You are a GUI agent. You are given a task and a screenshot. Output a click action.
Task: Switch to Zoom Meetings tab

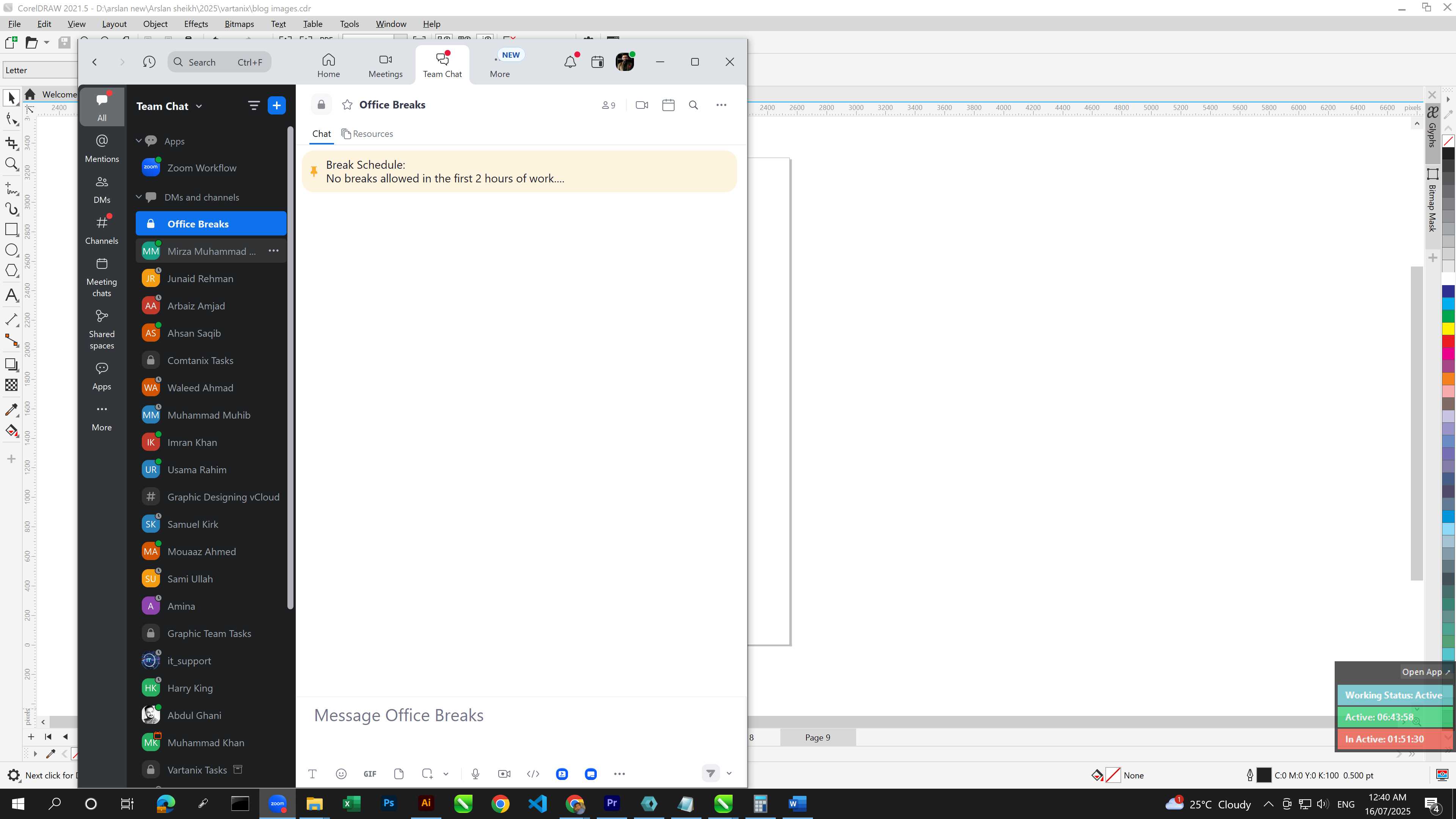pos(386,65)
